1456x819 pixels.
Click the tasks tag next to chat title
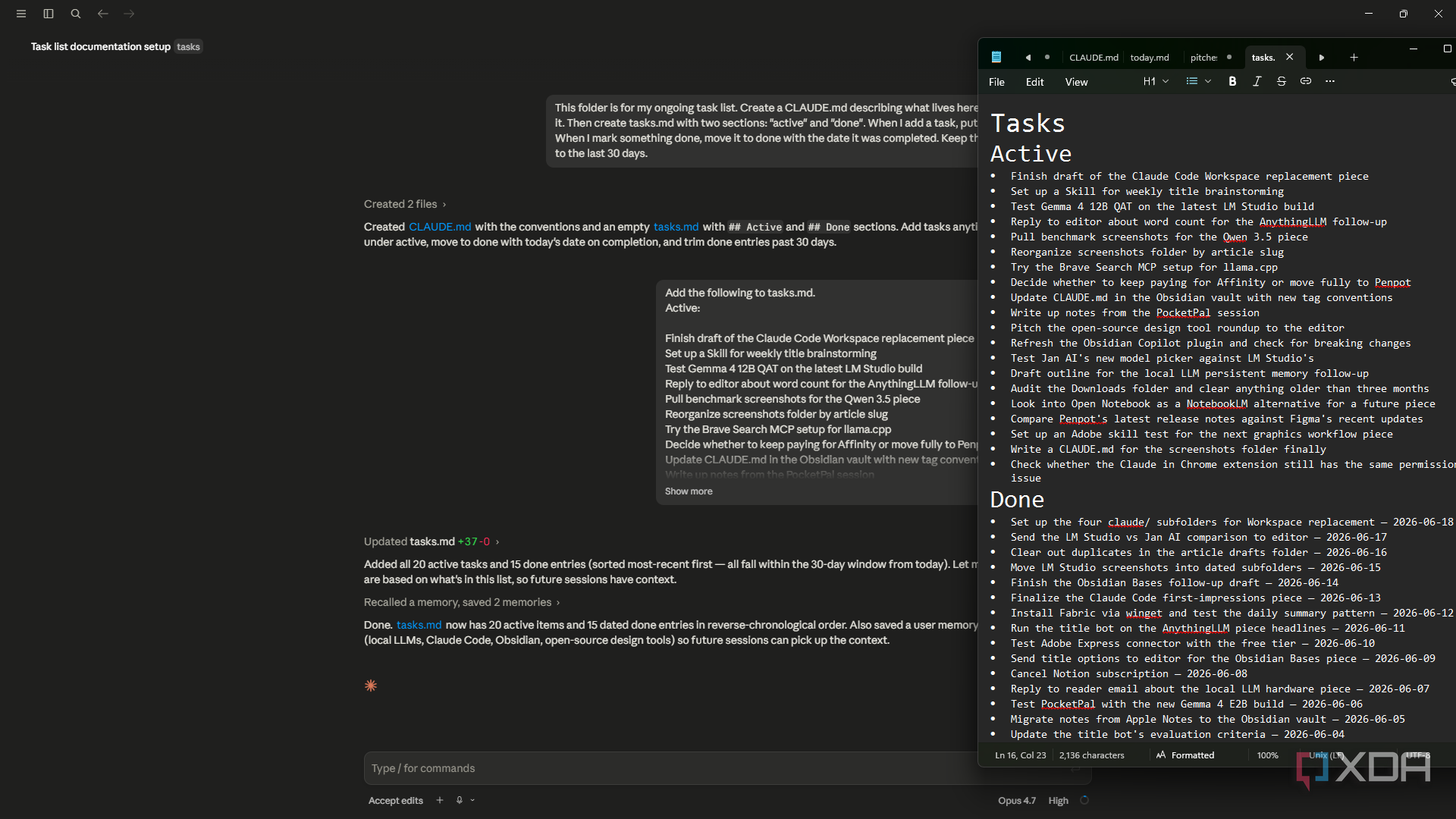click(188, 47)
